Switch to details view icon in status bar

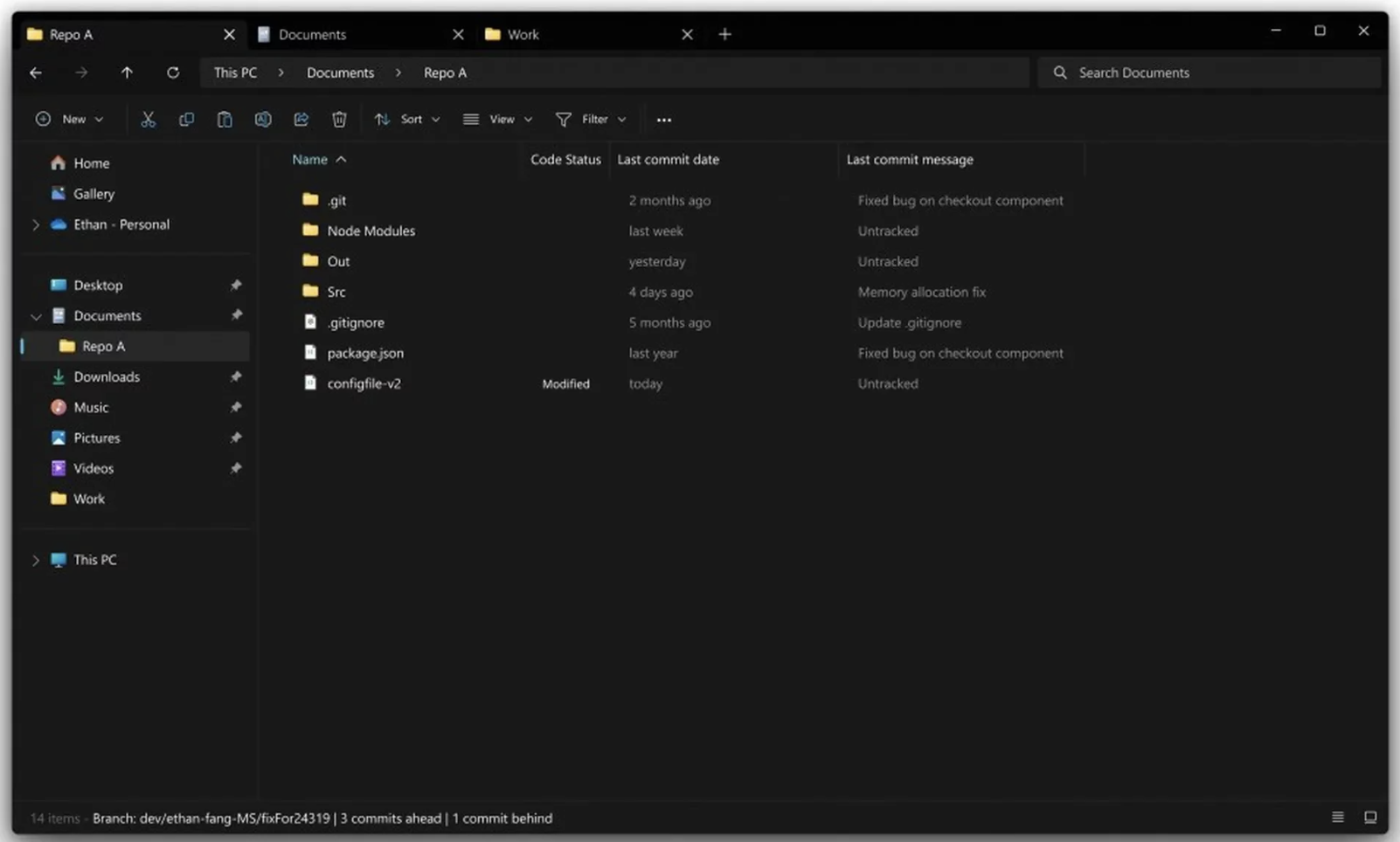pyautogui.click(x=1338, y=818)
